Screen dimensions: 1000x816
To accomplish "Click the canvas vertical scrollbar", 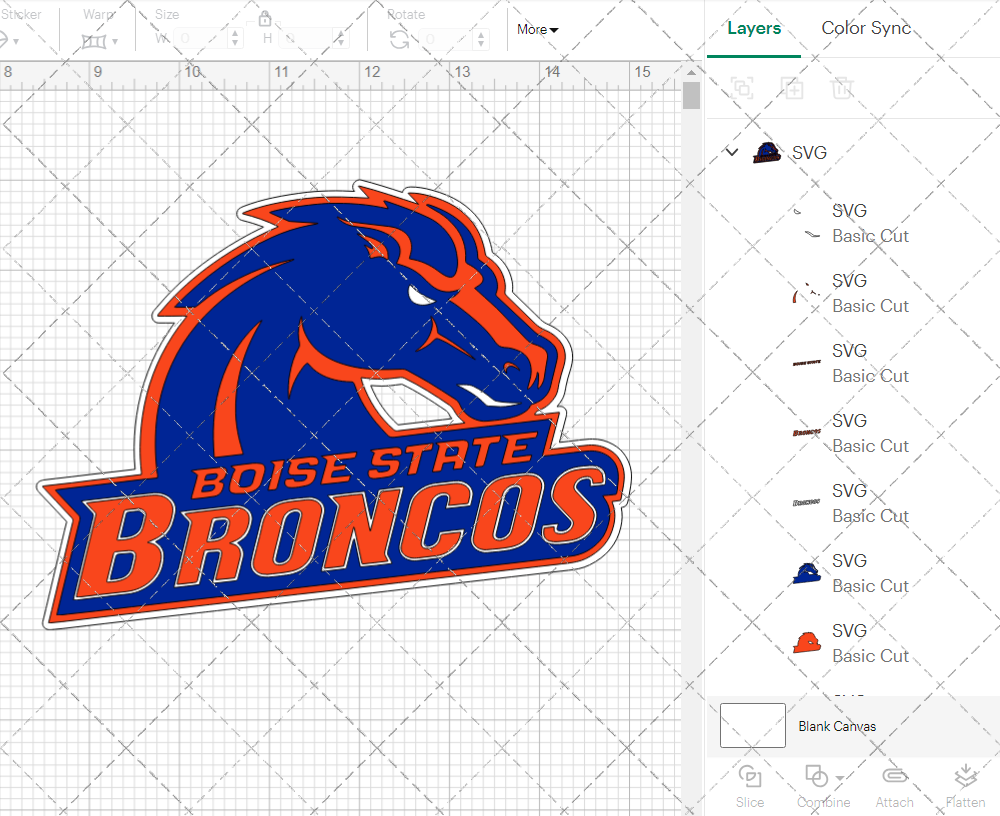I will pos(689,95).
